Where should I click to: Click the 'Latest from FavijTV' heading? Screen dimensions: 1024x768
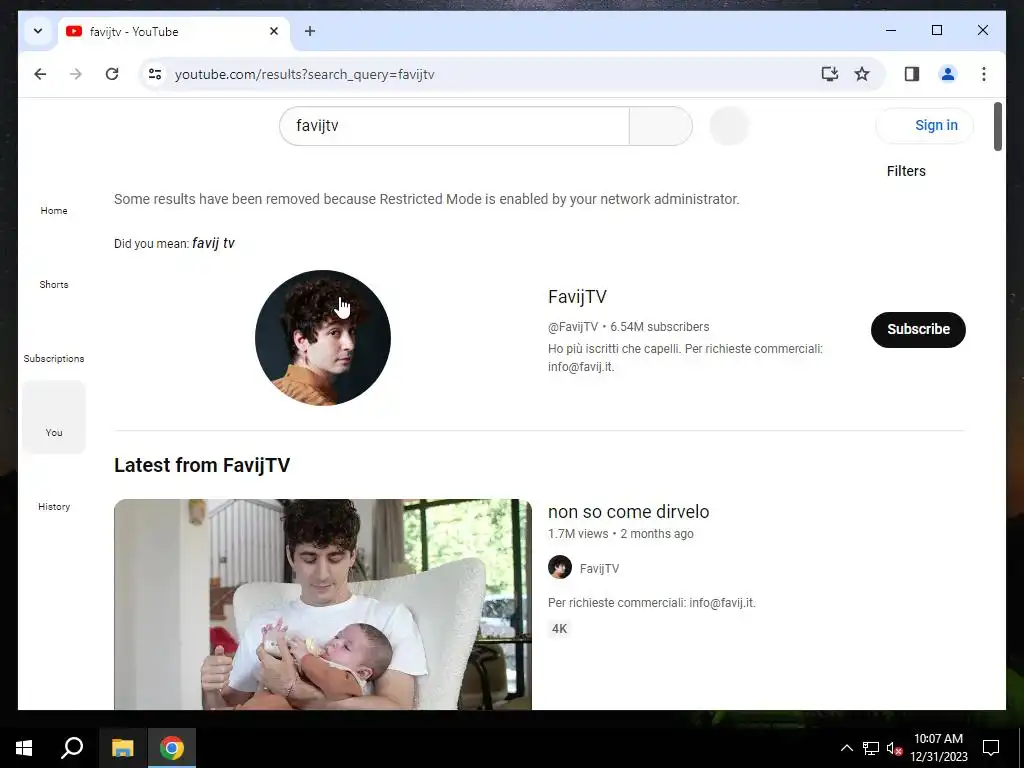tap(202, 465)
